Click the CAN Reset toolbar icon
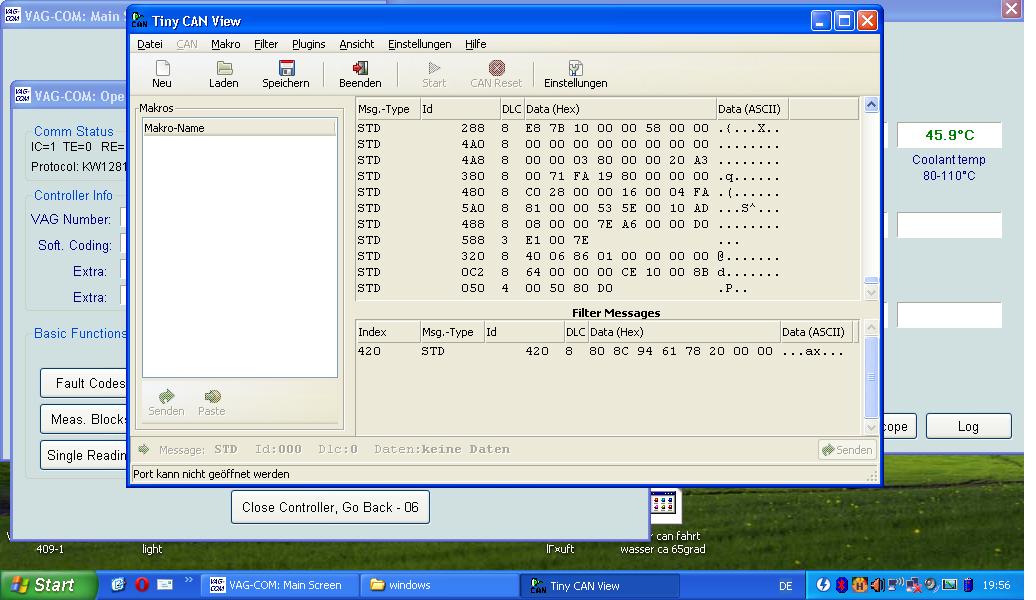 point(496,68)
